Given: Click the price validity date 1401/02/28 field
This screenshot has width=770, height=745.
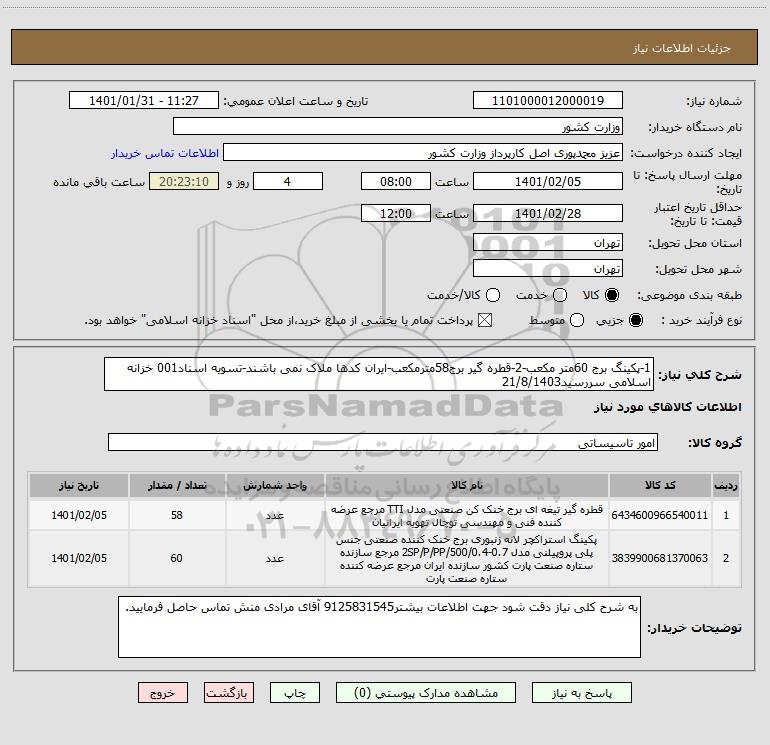Looking at the screenshot, I should [x=548, y=213].
